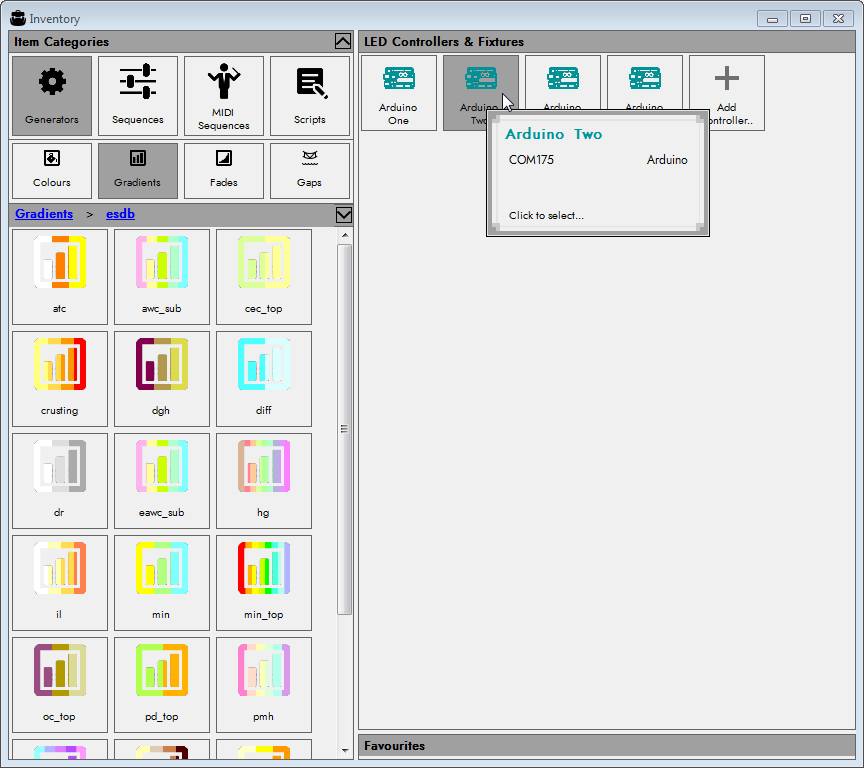Click the gradient list scrollbar thumb
Viewport: 864px width, 768px height.
pyautogui.click(x=345, y=429)
